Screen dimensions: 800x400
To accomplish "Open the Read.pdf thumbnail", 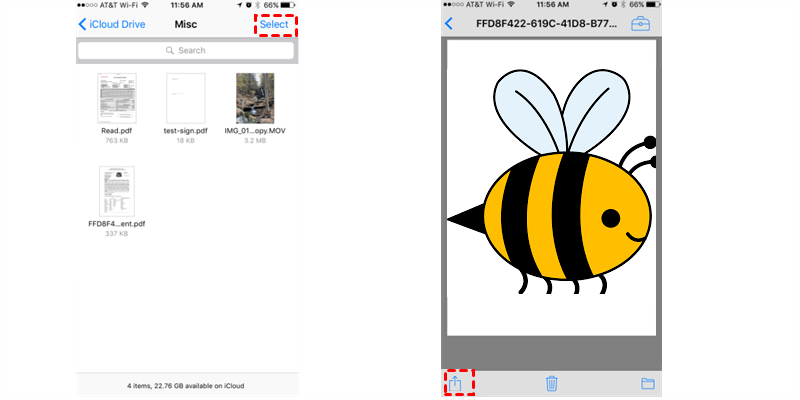I will pos(117,98).
